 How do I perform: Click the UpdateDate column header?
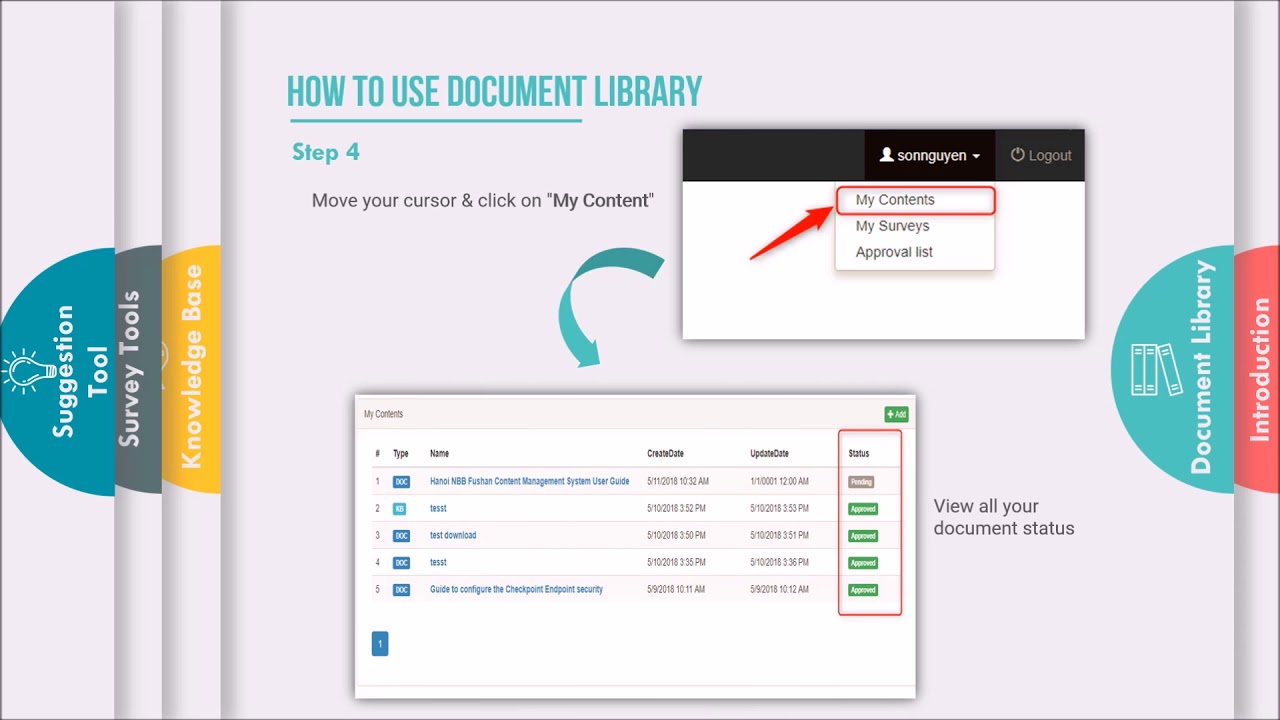point(769,454)
